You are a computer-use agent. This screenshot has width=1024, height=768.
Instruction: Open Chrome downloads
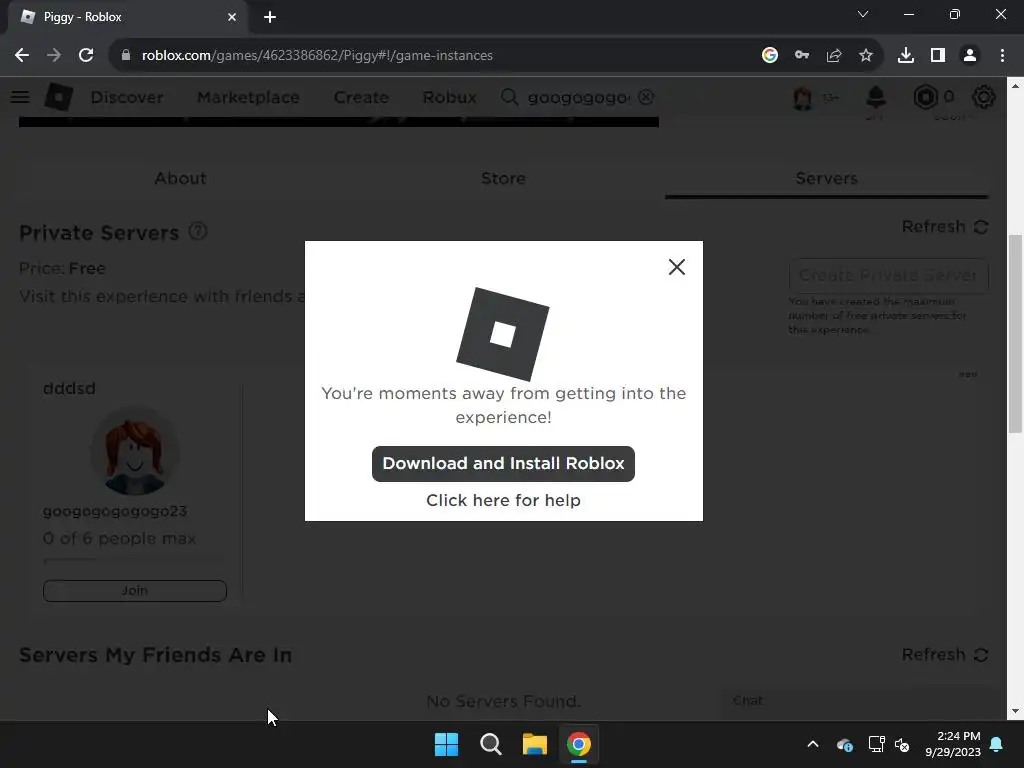tap(906, 56)
